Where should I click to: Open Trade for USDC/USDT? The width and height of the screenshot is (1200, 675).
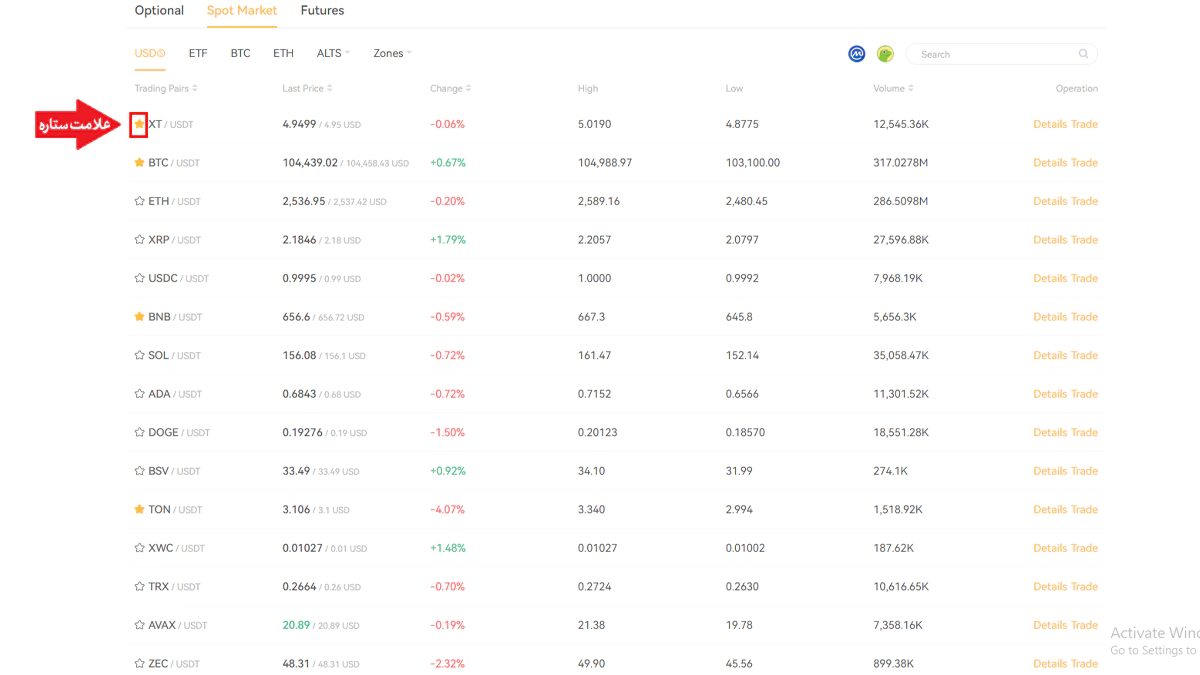(x=1084, y=278)
